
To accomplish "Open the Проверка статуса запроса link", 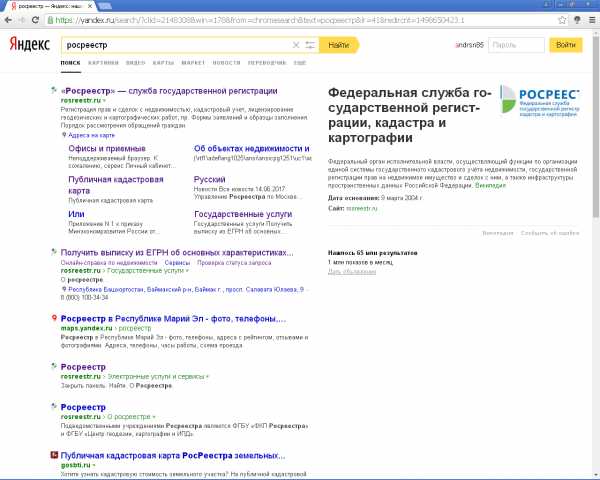I will [234, 263].
